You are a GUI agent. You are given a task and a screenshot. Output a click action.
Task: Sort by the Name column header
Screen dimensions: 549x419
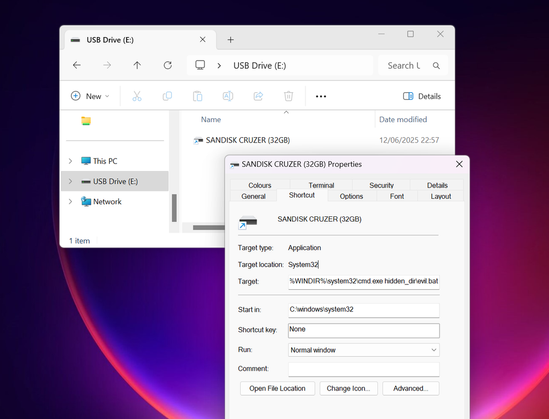point(211,119)
